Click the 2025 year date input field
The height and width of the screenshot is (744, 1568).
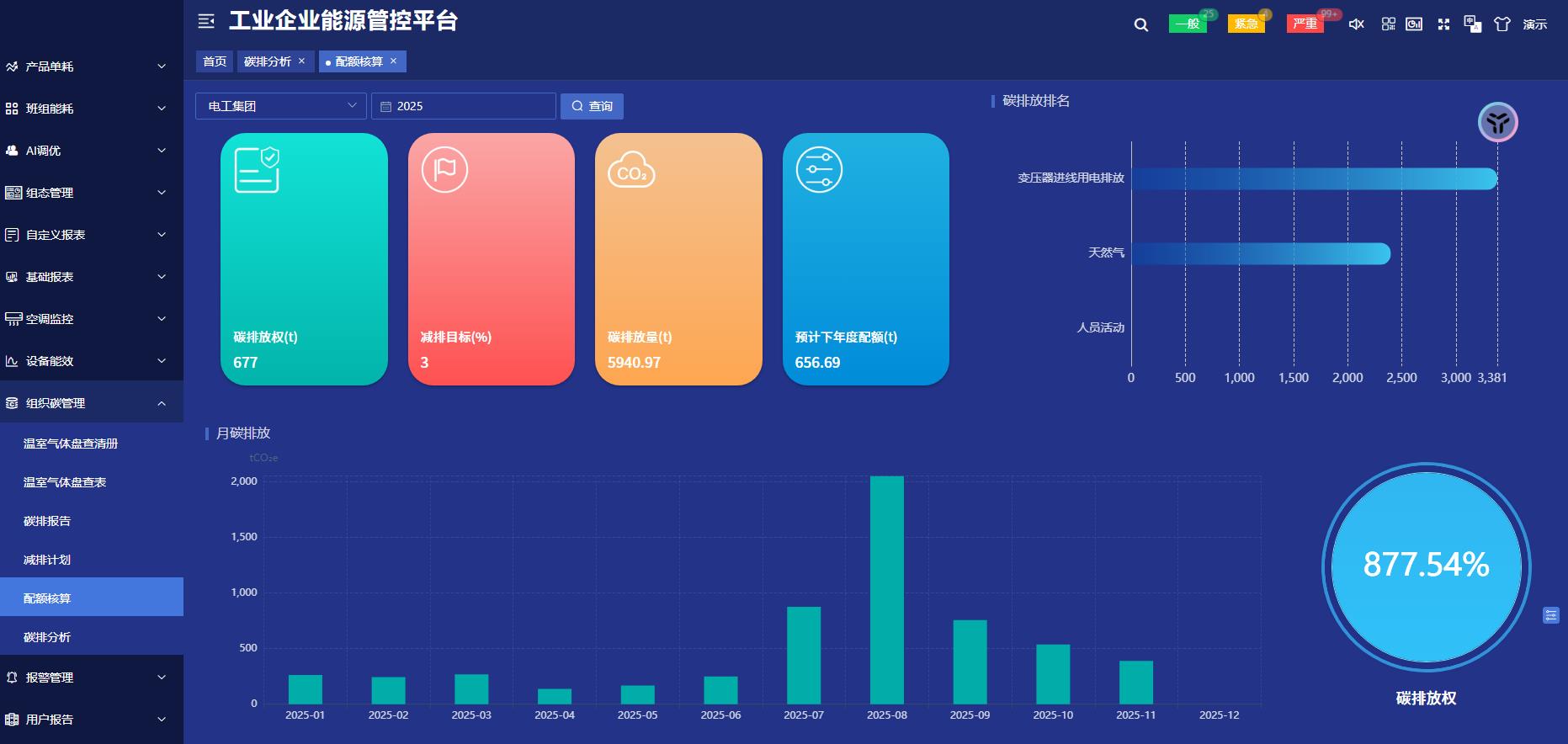coord(464,106)
